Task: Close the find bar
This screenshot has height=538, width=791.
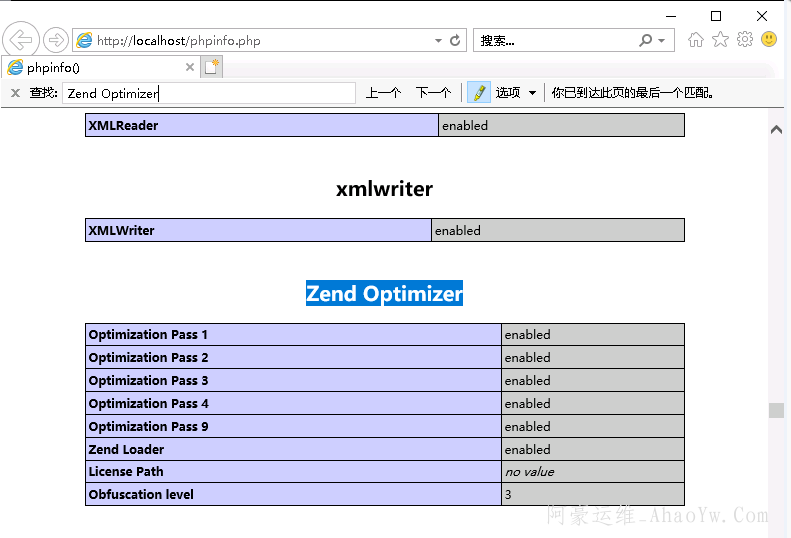Action: pyautogui.click(x=15, y=93)
